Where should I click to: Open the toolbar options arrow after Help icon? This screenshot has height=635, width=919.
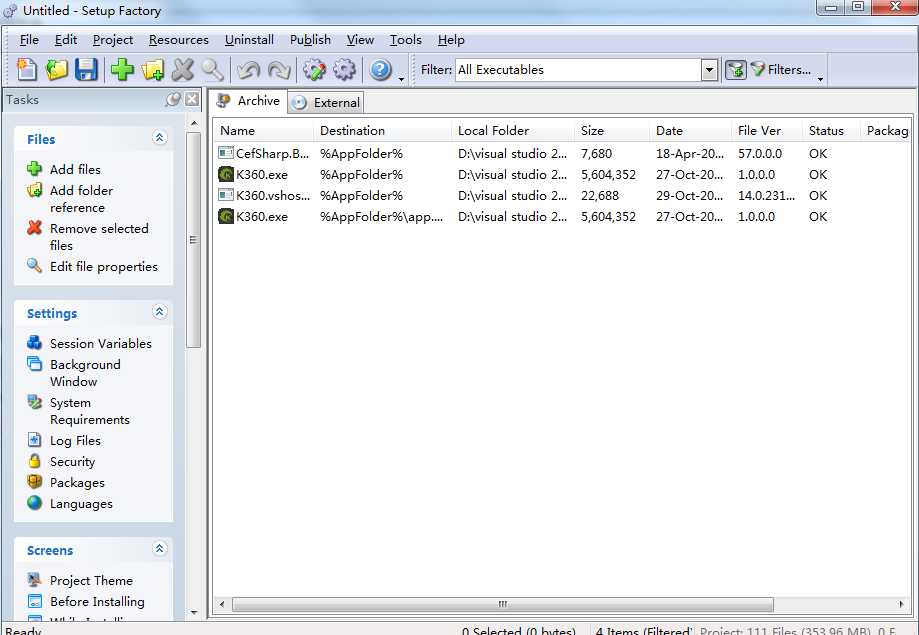click(x=401, y=79)
